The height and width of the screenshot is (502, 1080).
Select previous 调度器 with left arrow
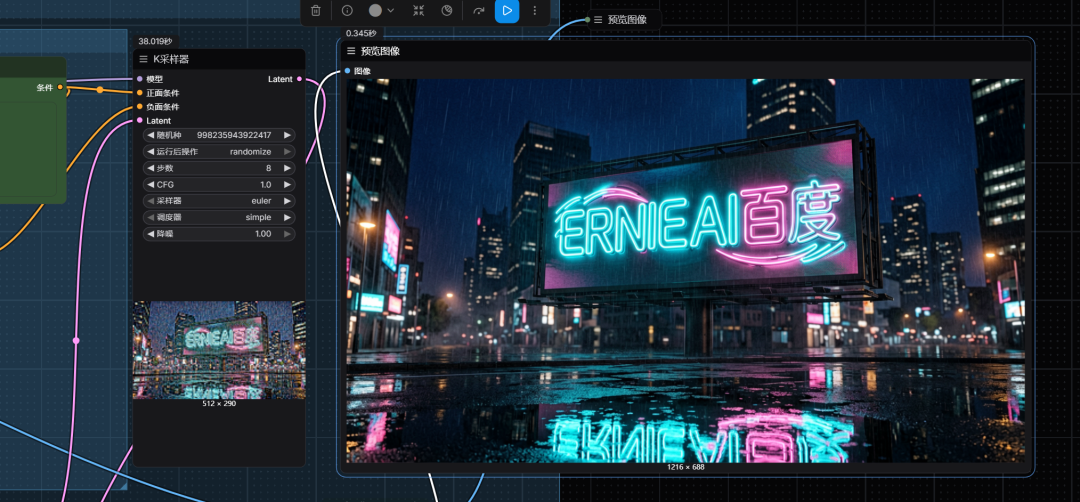pyautogui.click(x=150, y=217)
